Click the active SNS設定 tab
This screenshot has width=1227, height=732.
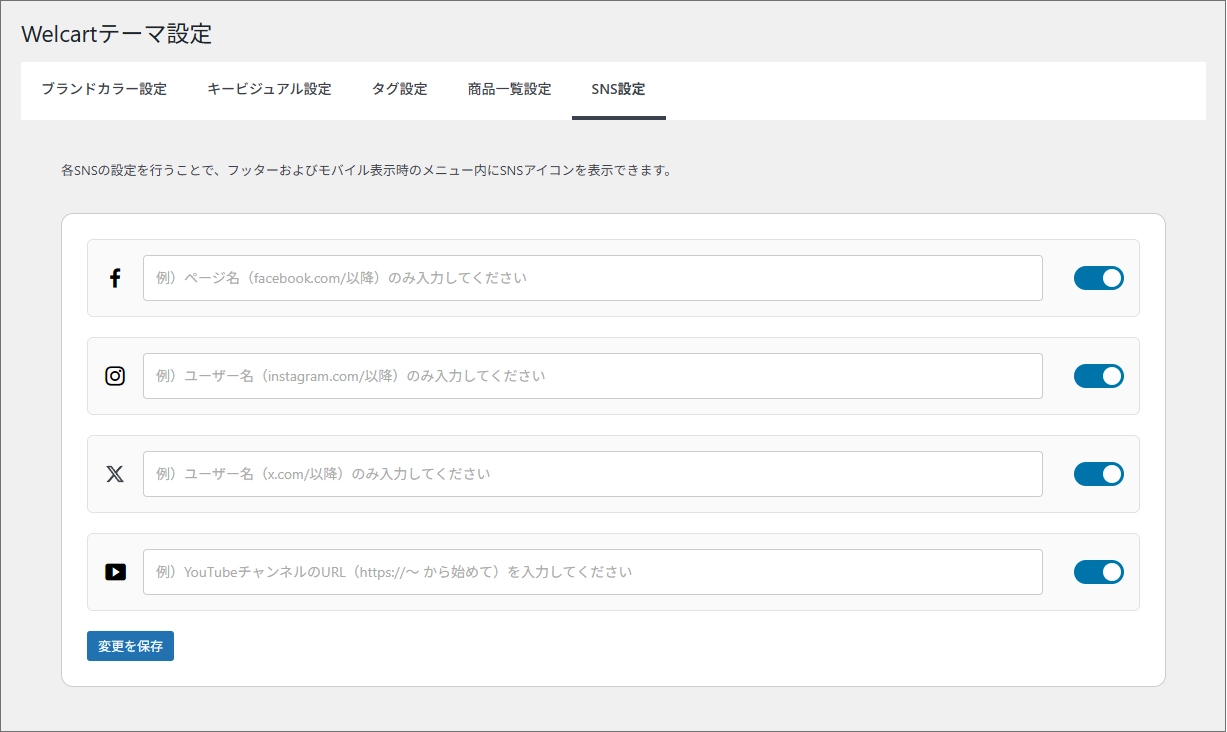tap(618, 88)
